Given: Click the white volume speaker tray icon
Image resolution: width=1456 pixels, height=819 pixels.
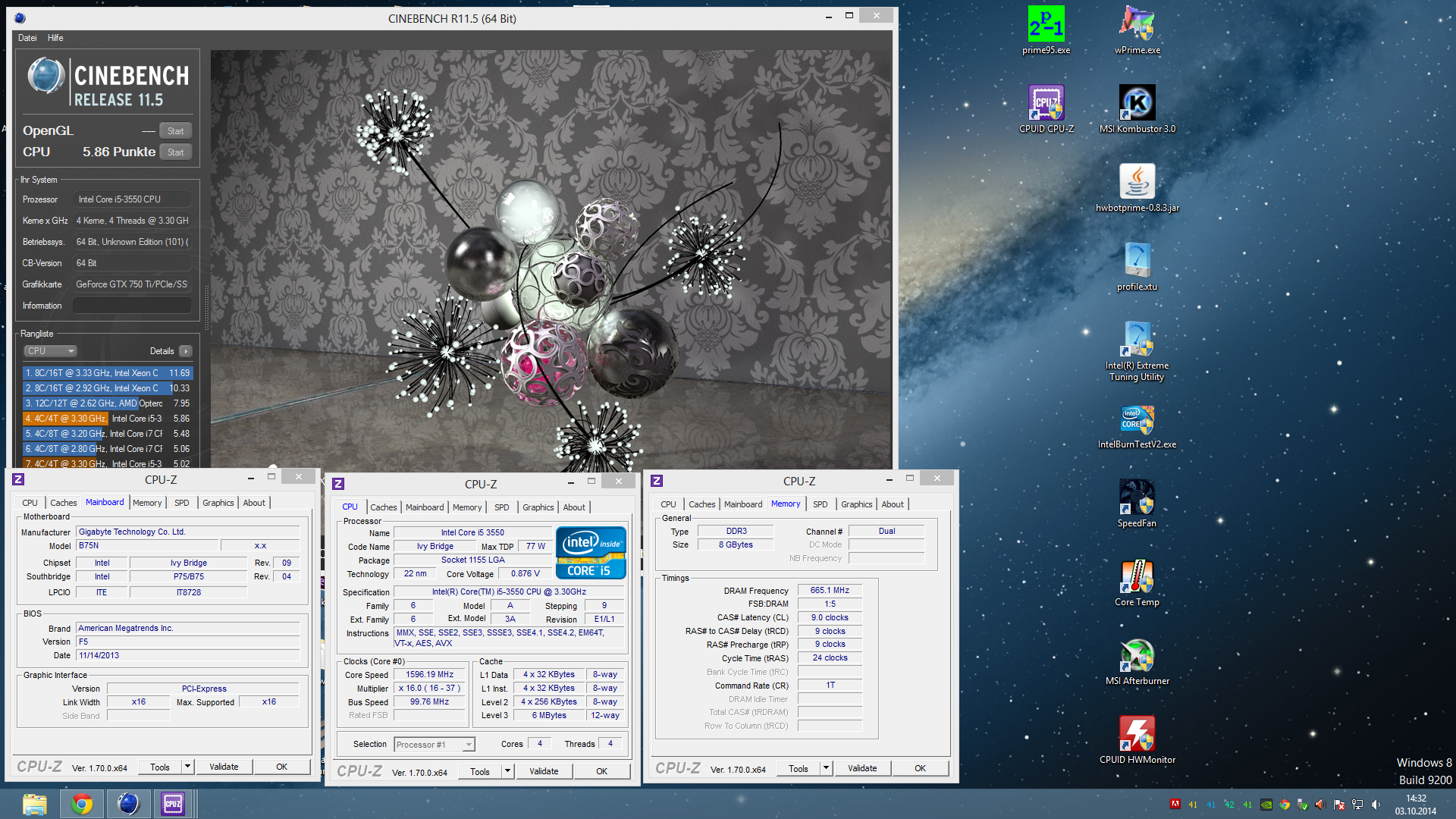Looking at the screenshot, I should click(1376, 805).
